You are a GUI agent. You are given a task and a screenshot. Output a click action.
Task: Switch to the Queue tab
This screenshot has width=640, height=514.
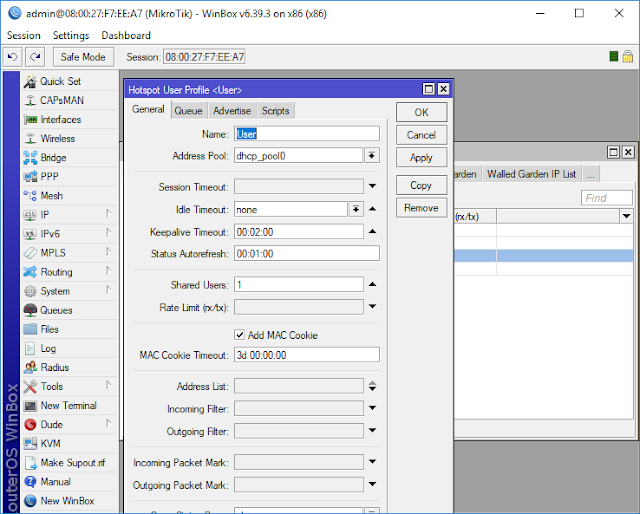[189, 111]
